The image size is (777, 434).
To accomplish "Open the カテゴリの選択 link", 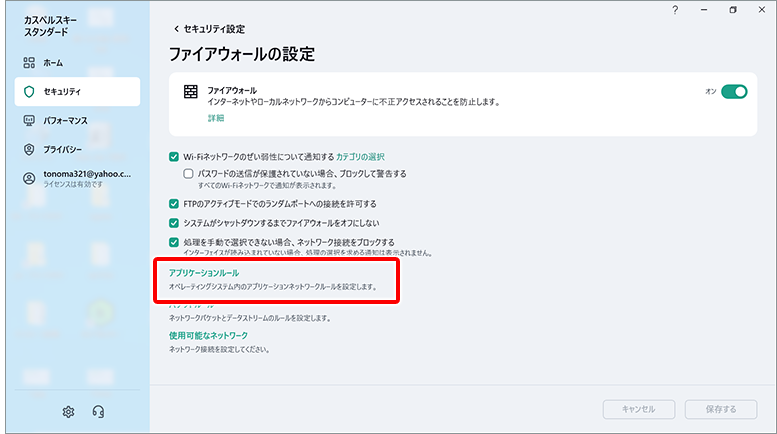I will pyautogui.click(x=360, y=157).
